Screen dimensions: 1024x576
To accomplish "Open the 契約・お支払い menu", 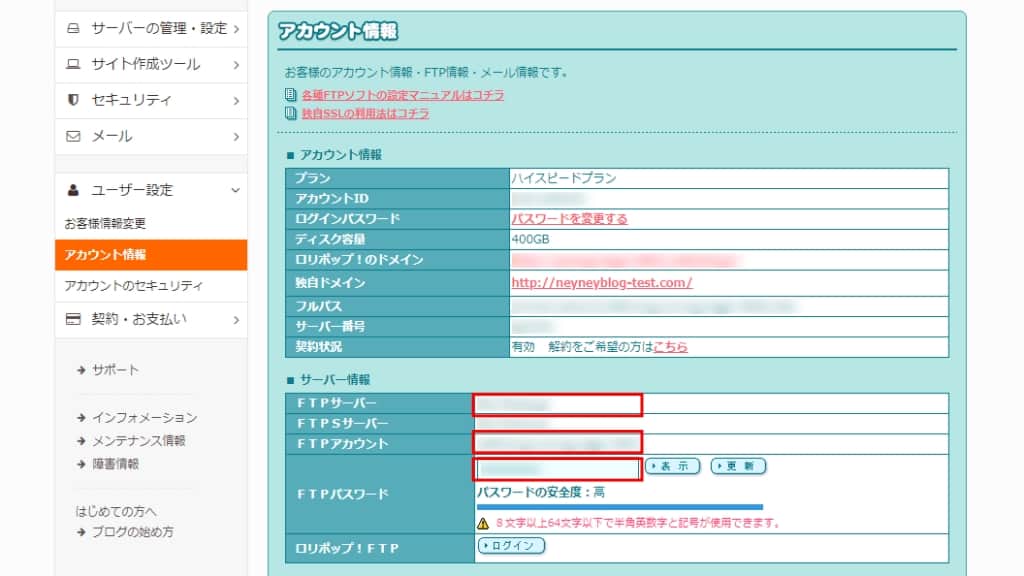I will point(151,320).
